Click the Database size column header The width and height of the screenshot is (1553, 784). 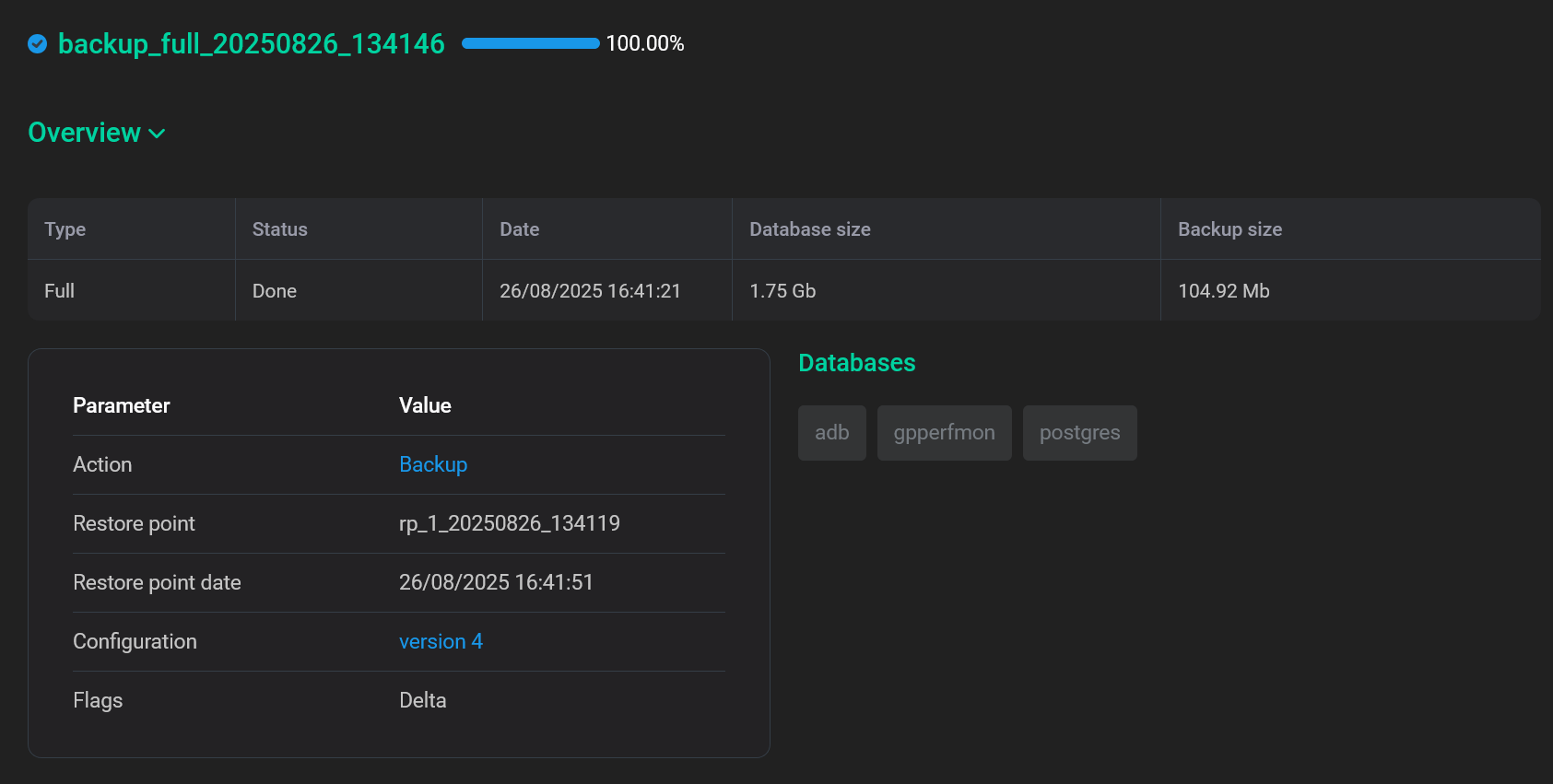pyautogui.click(x=809, y=229)
